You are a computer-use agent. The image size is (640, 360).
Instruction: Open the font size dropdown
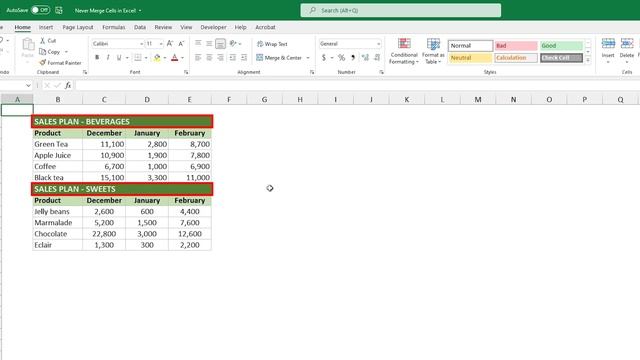click(161, 44)
